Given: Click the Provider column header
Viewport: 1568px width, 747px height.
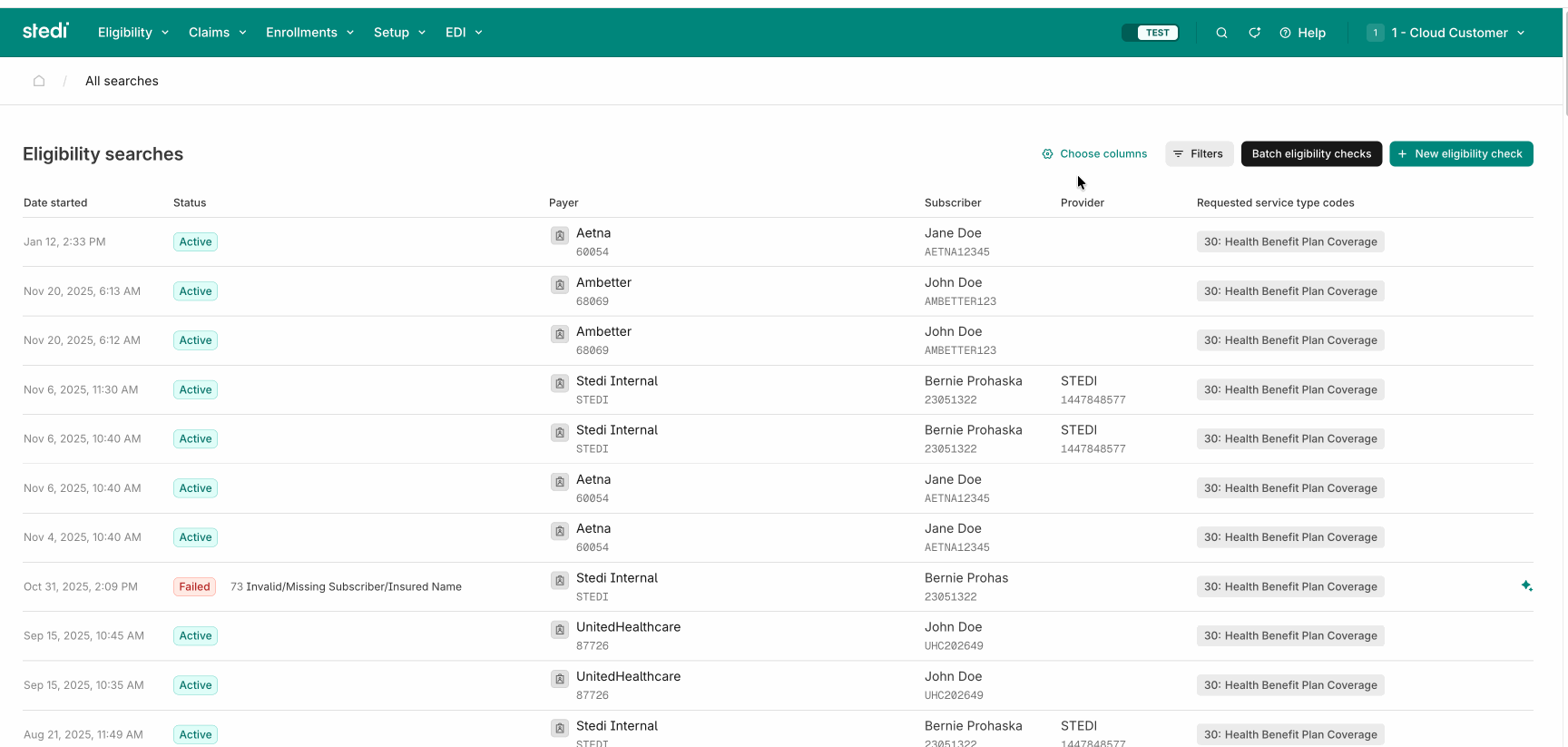Looking at the screenshot, I should (1083, 203).
